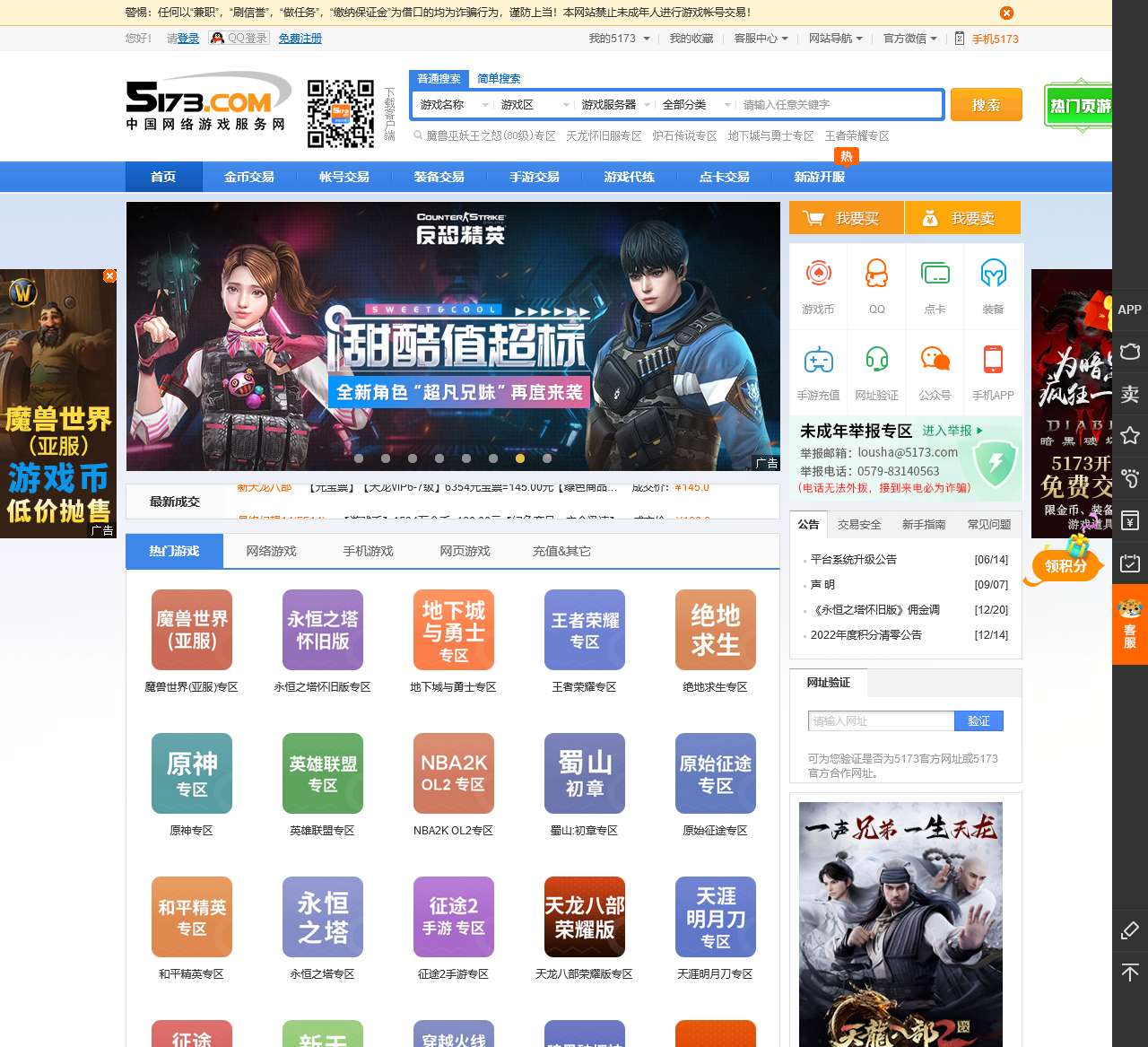1148x1047 pixels.
Task: Click the 王者荣耀 game tile
Action: [x=585, y=630]
